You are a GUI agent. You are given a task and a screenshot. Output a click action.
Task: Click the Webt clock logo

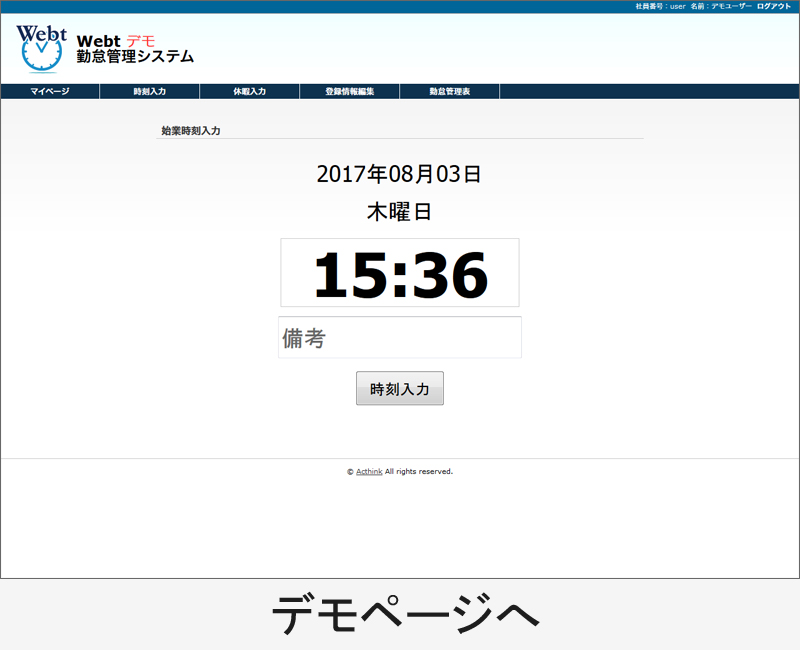click(x=41, y=48)
